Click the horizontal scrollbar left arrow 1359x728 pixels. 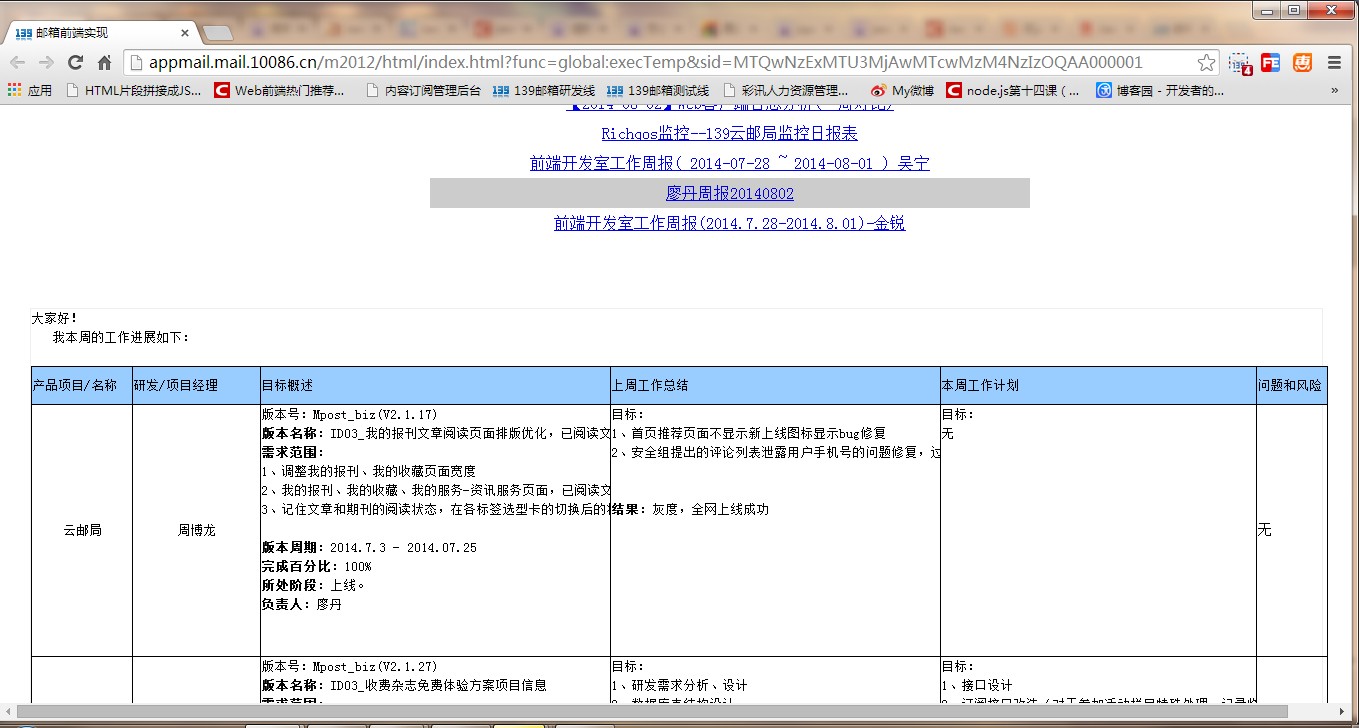(8, 711)
